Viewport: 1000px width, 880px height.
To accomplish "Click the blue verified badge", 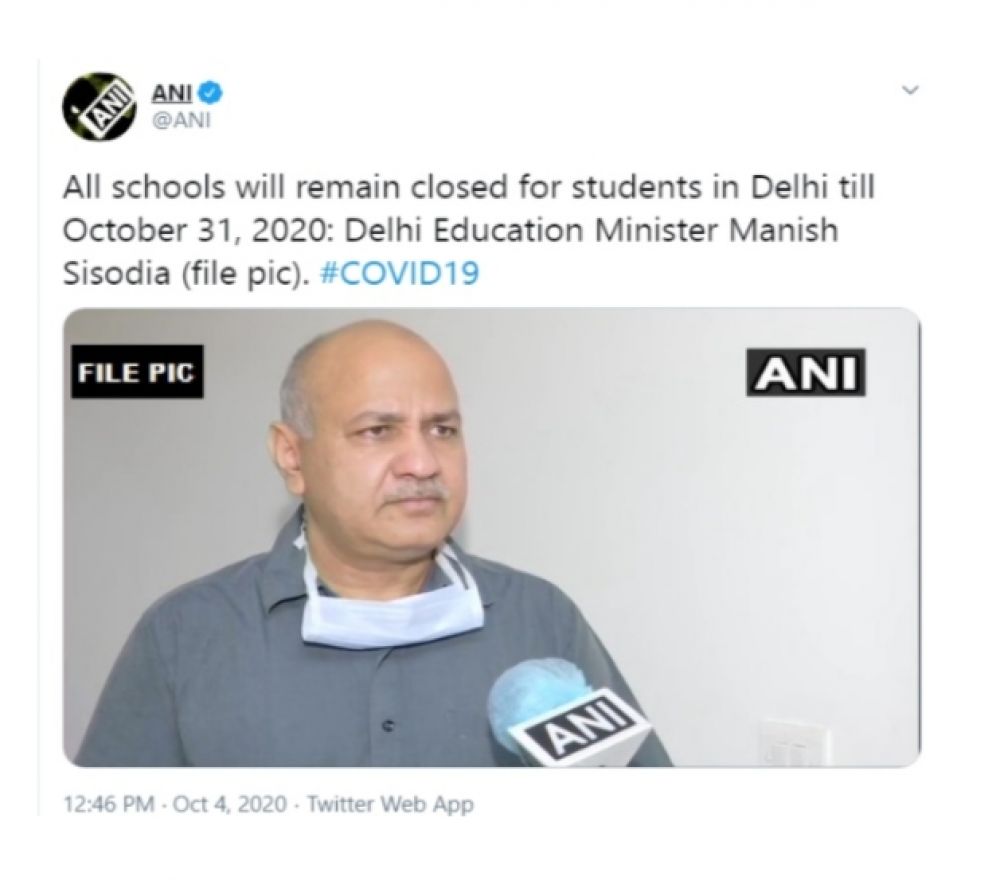I will (211, 93).
